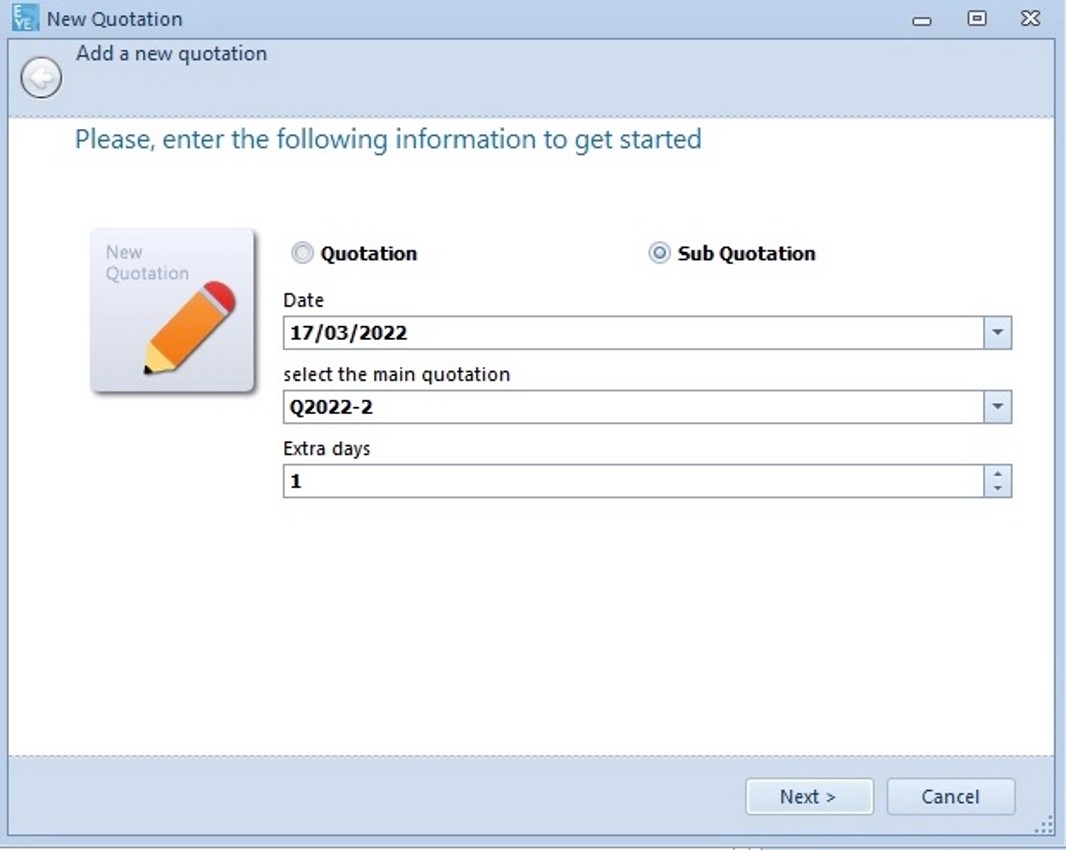Maximize the New Quotation window

coord(977,18)
